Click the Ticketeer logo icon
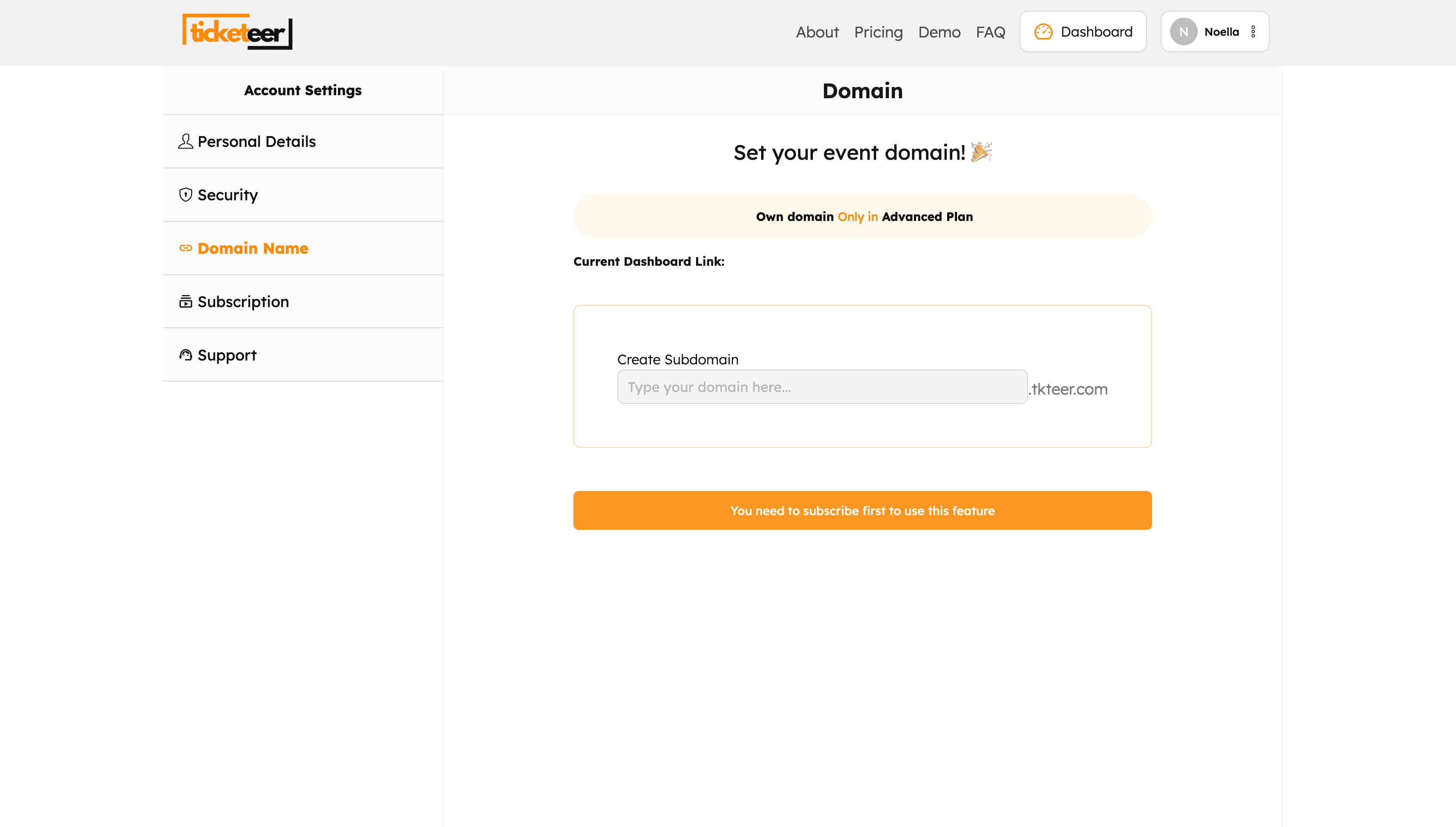1456x827 pixels. pyautogui.click(x=238, y=32)
